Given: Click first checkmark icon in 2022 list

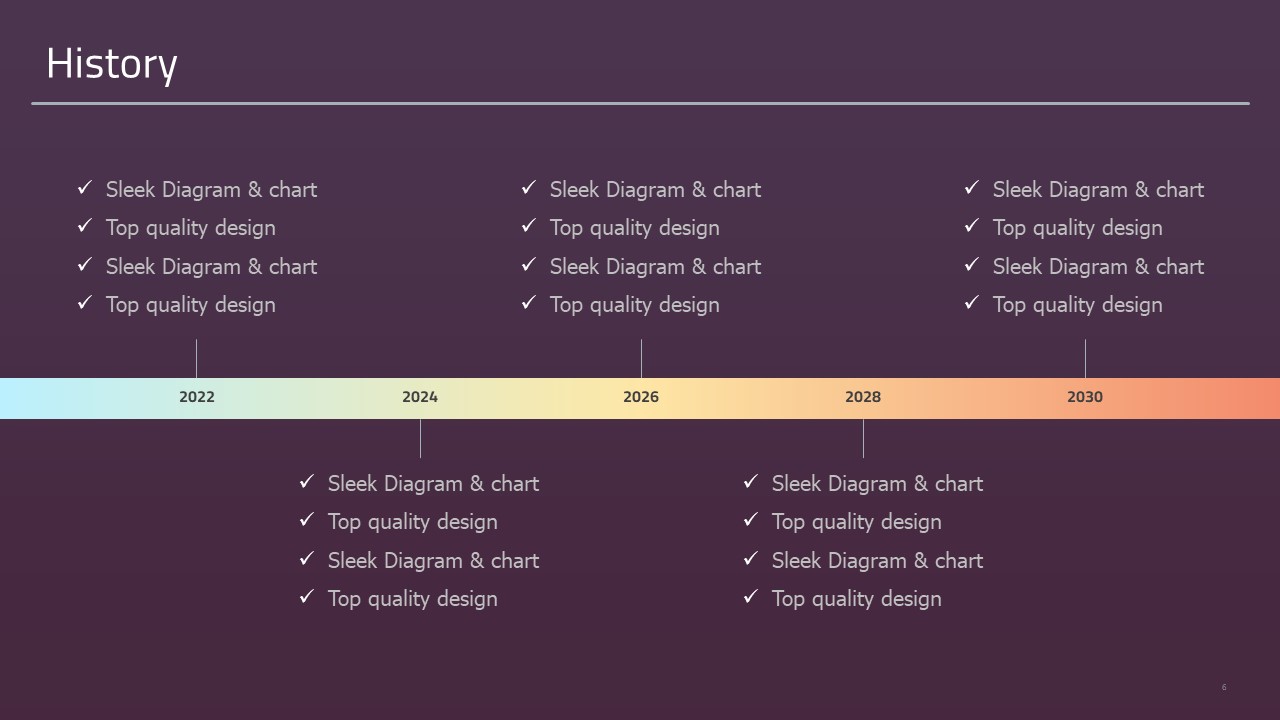Looking at the screenshot, I should pyautogui.click(x=85, y=187).
